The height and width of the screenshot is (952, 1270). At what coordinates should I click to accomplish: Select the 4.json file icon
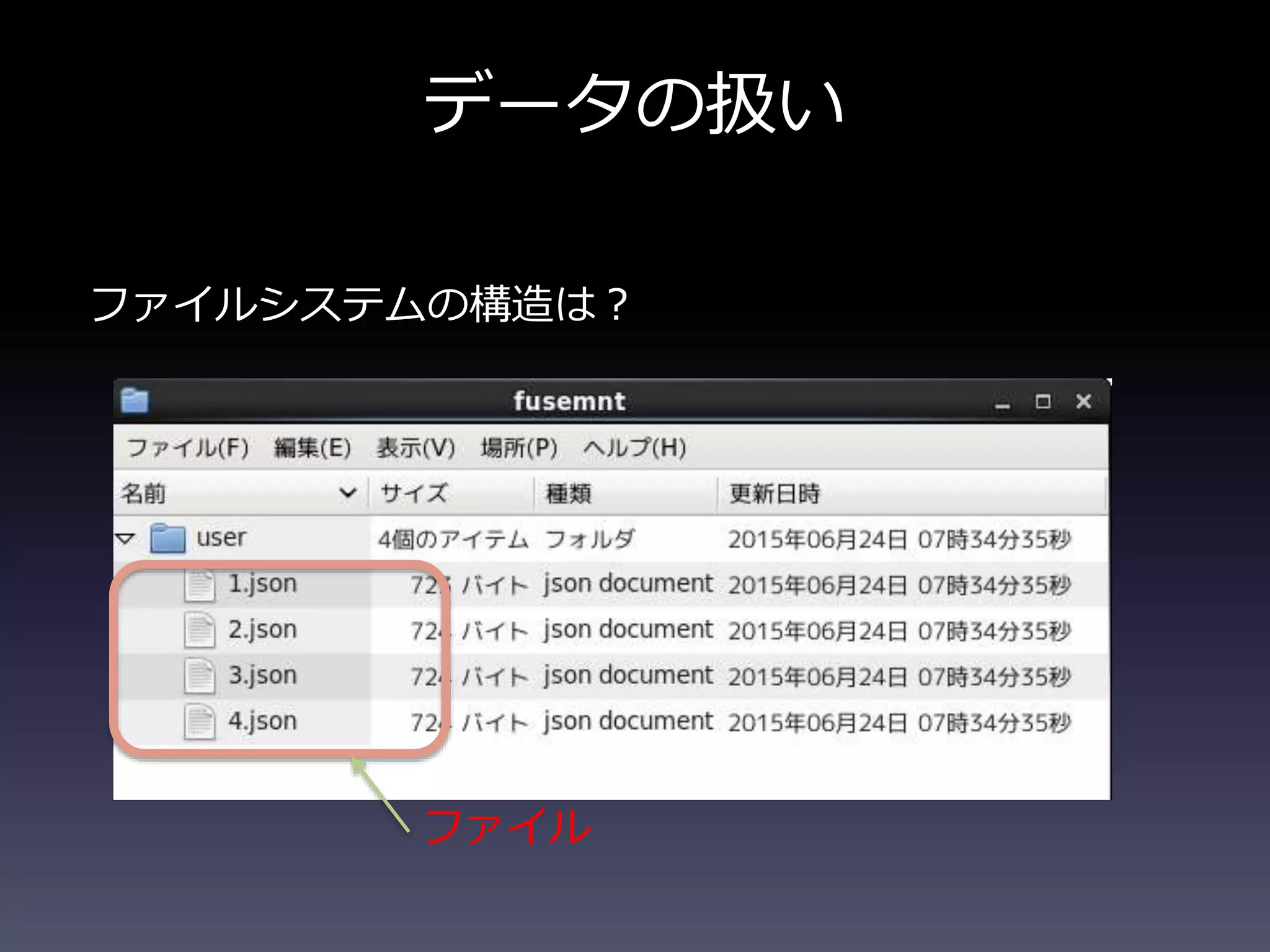click(200, 722)
